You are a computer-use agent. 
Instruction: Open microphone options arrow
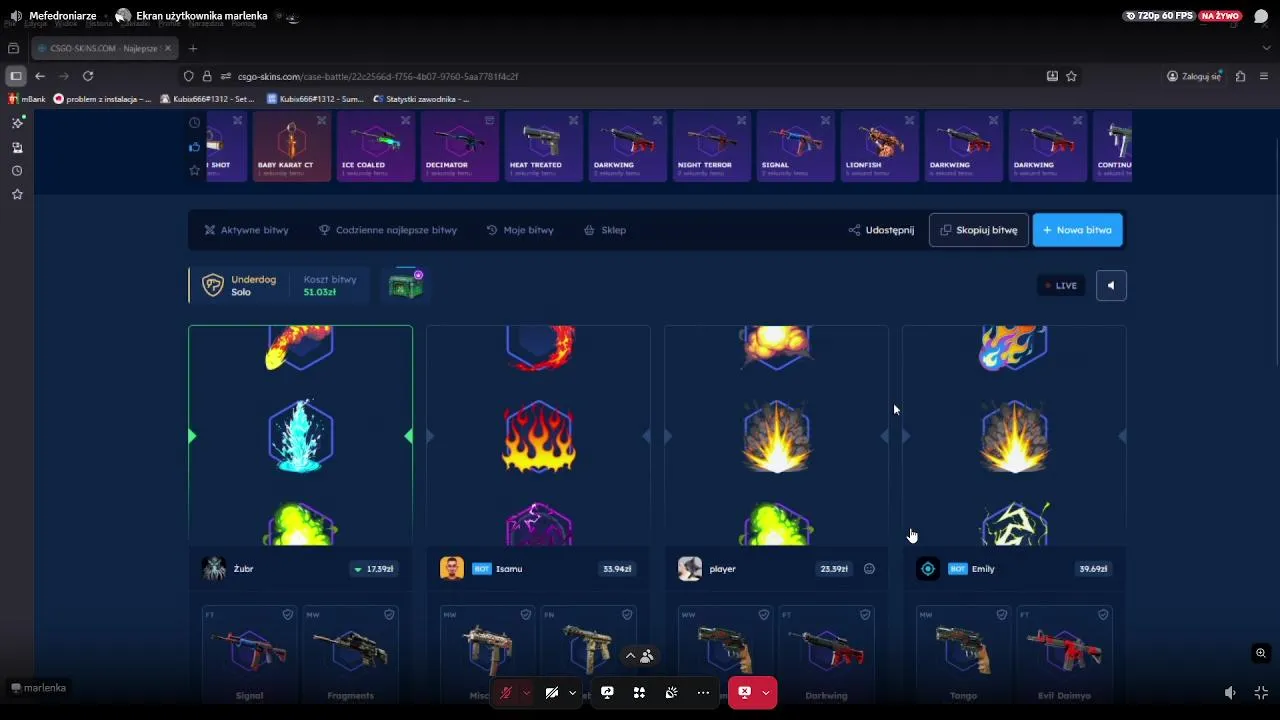tap(527, 692)
